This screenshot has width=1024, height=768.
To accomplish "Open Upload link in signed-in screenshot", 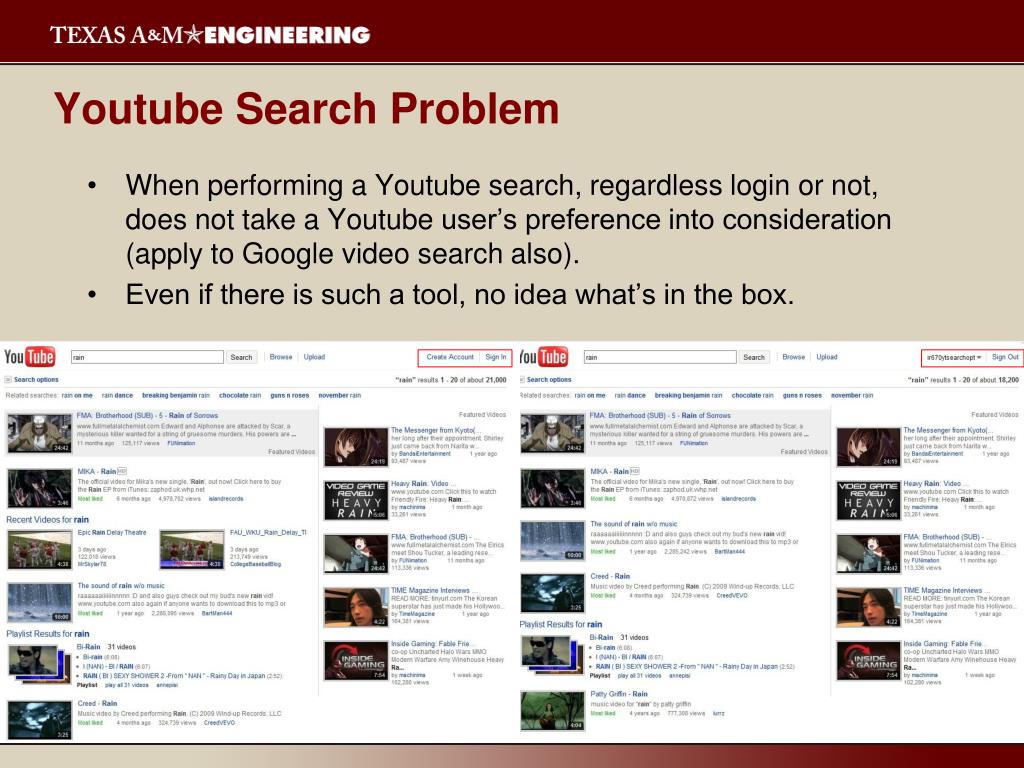I will pyautogui.click(x=827, y=357).
